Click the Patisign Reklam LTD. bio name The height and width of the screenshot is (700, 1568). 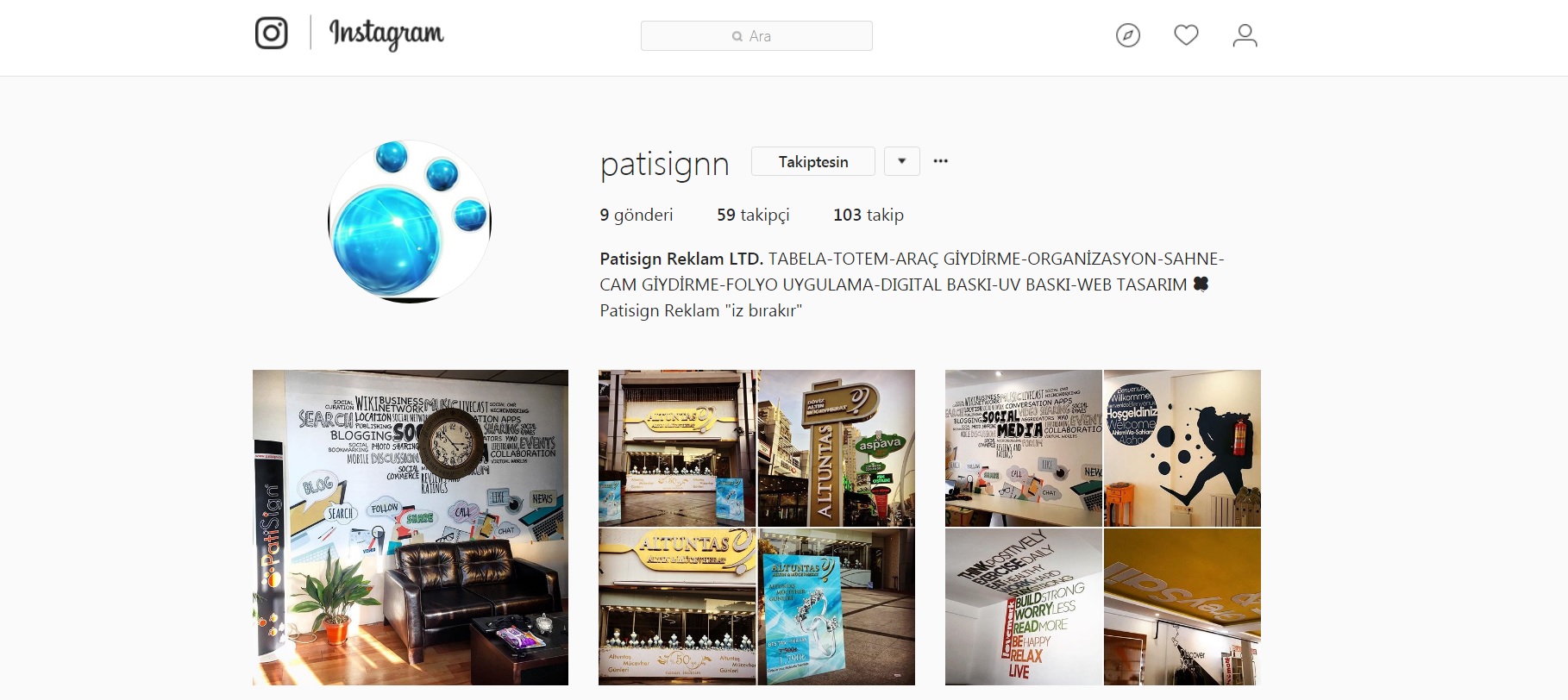(681, 259)
